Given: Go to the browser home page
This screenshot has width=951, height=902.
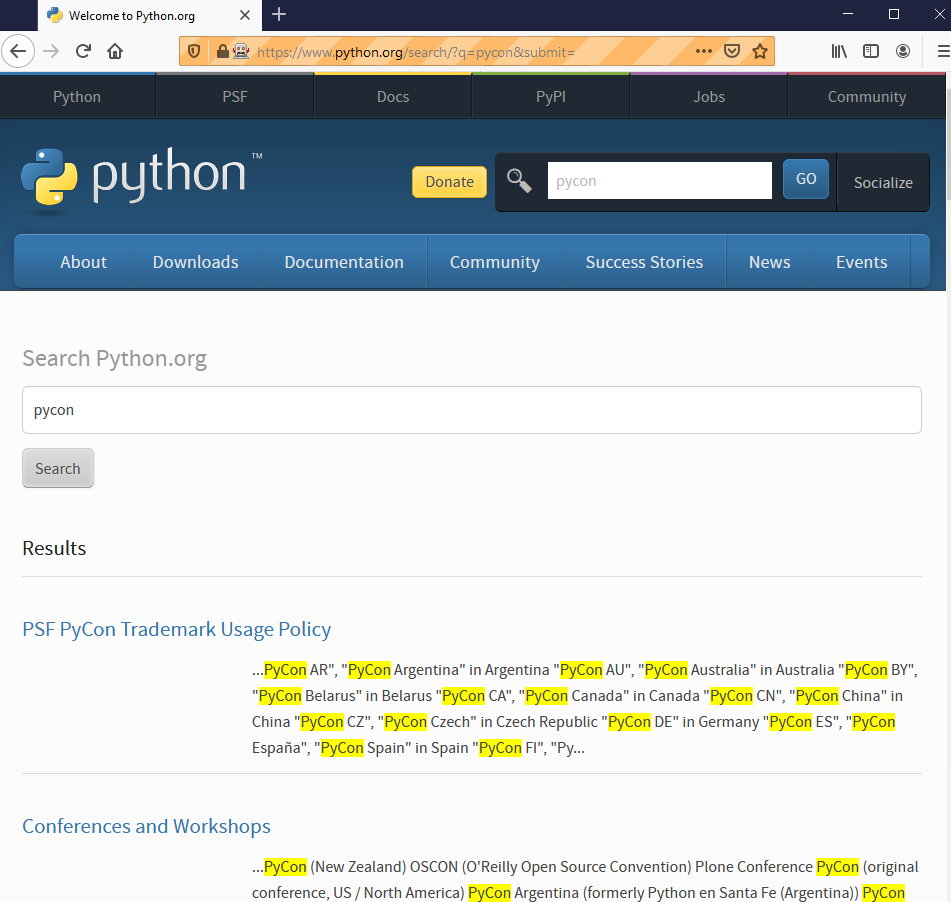Looking at the screenshot, I should (x=115, y=51).
